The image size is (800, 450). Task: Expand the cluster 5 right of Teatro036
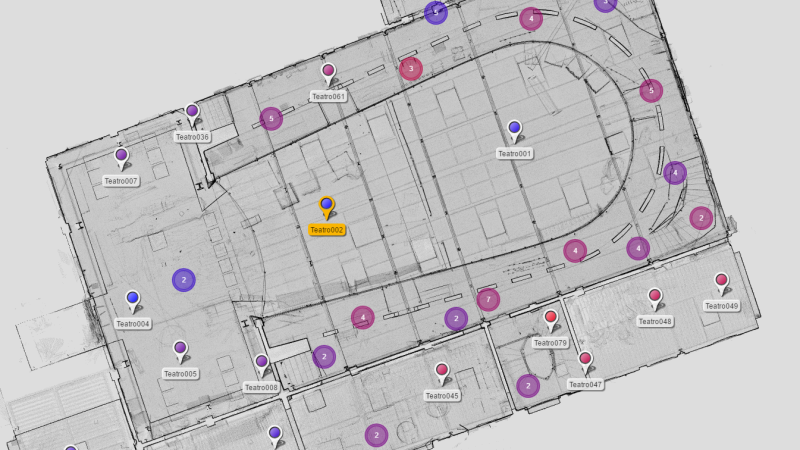270,118
